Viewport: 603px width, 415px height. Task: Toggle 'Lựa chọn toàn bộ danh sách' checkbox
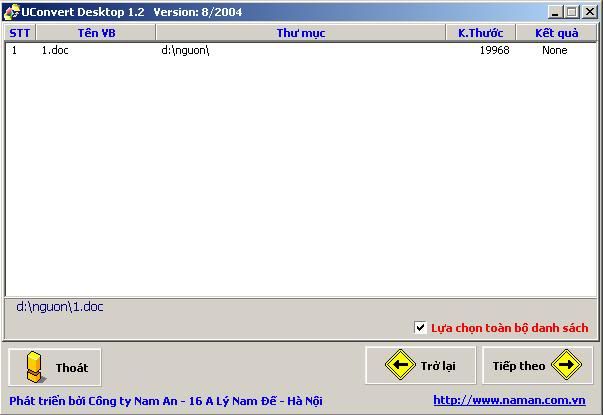(420, 328)
